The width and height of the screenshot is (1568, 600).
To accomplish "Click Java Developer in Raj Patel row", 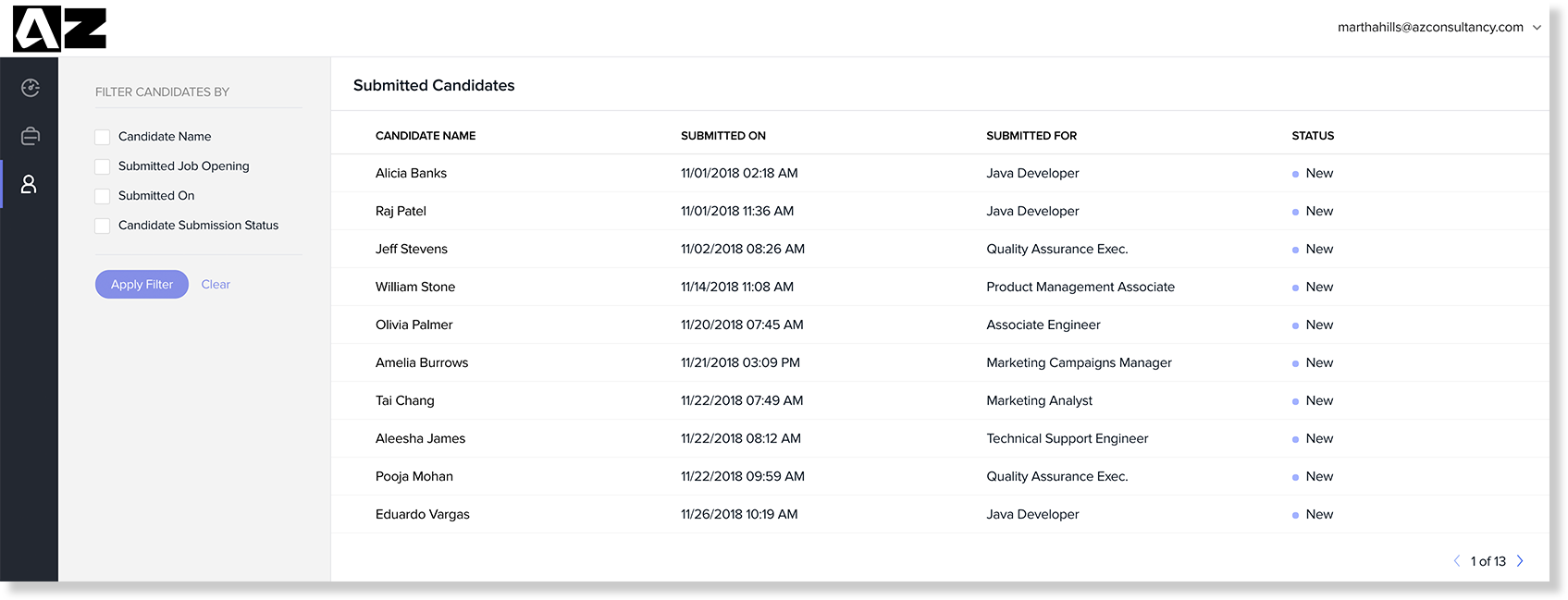I will [1032, 211].
